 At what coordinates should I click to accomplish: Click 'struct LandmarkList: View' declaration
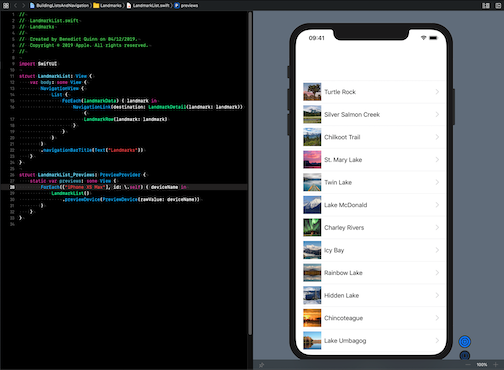56,76
